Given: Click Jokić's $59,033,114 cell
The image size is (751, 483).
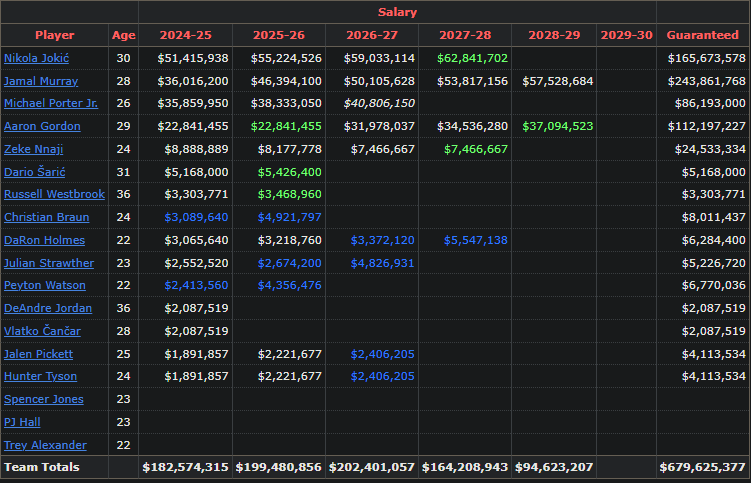Looking at the screenshot, I should point(379,58).
